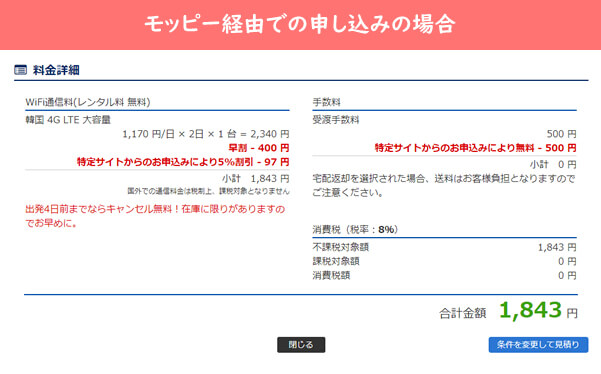Click the WiFi通信料(レンタル料 無料) heading

pyautogui.click(x=88, y=102)
